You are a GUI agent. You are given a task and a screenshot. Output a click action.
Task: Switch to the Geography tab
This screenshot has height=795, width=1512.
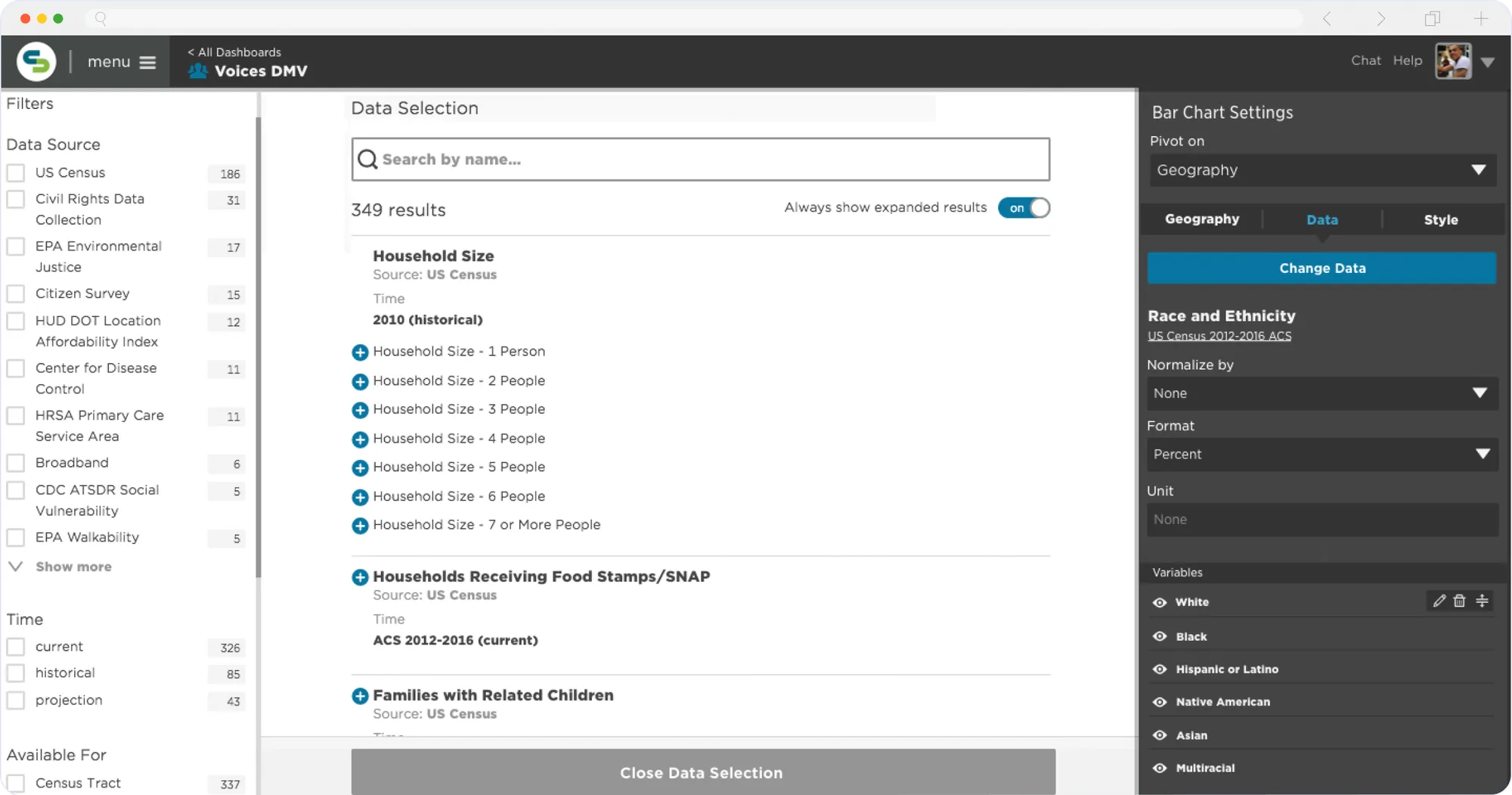(1202, 219)
